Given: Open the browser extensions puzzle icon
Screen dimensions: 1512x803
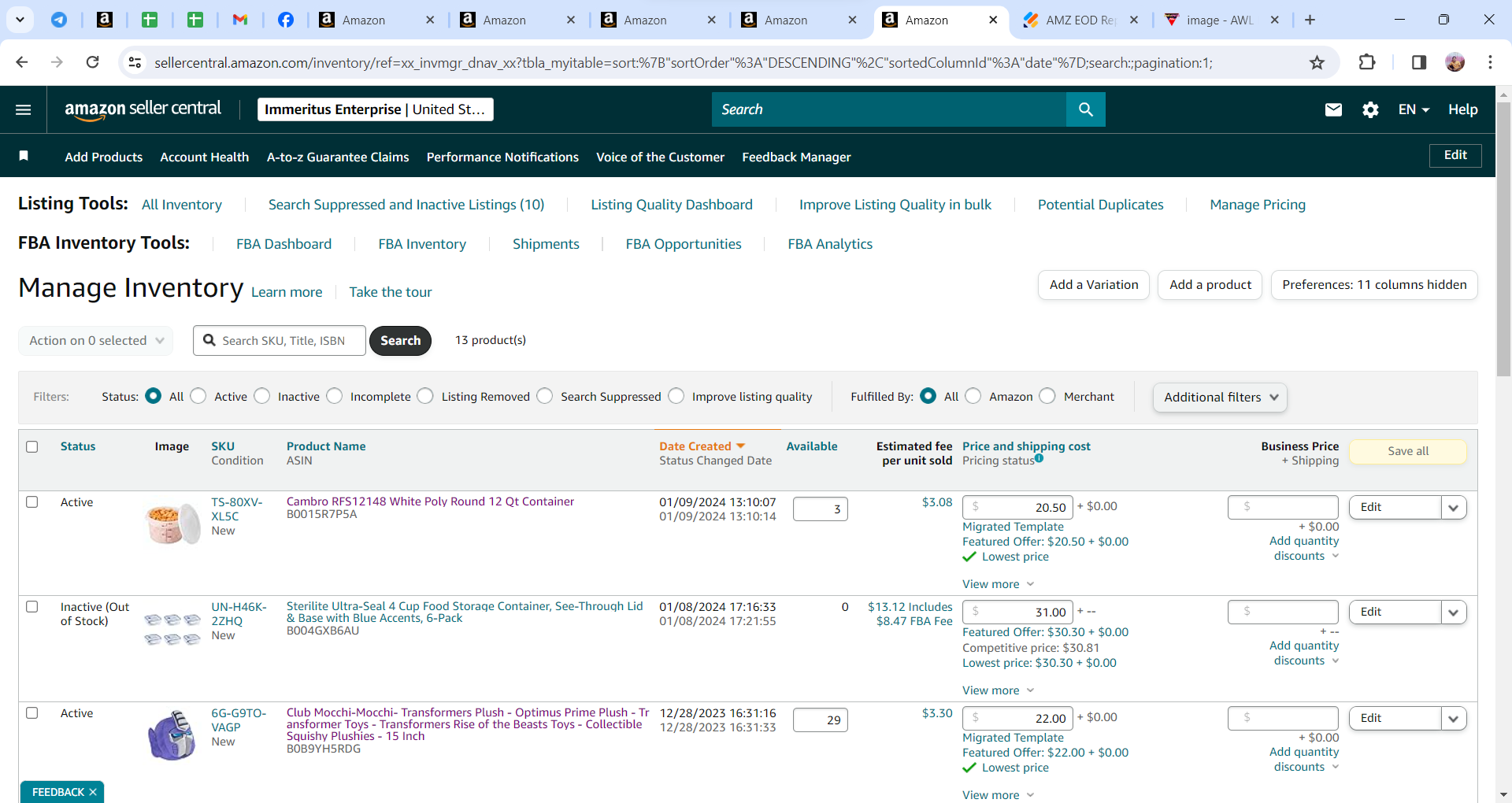Looking at the screenshot, I should tap(1367, 62).
